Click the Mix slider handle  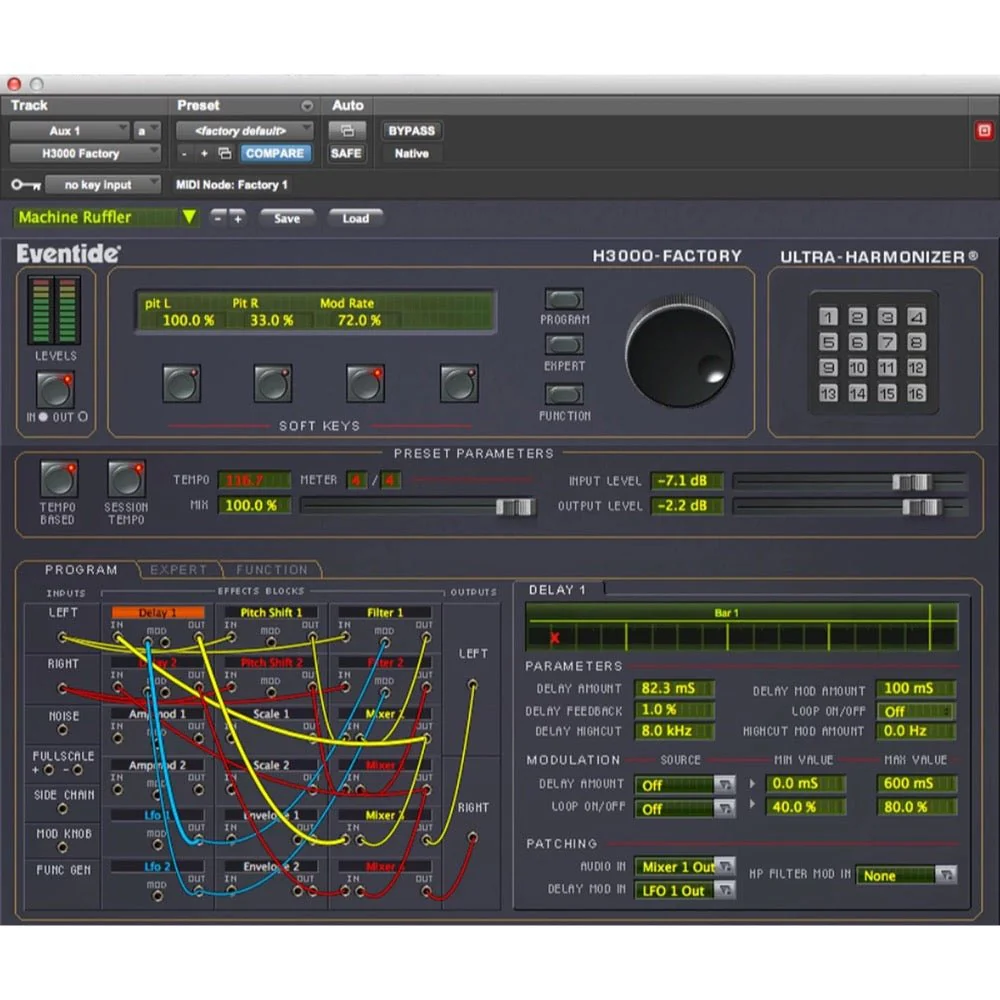515,507
